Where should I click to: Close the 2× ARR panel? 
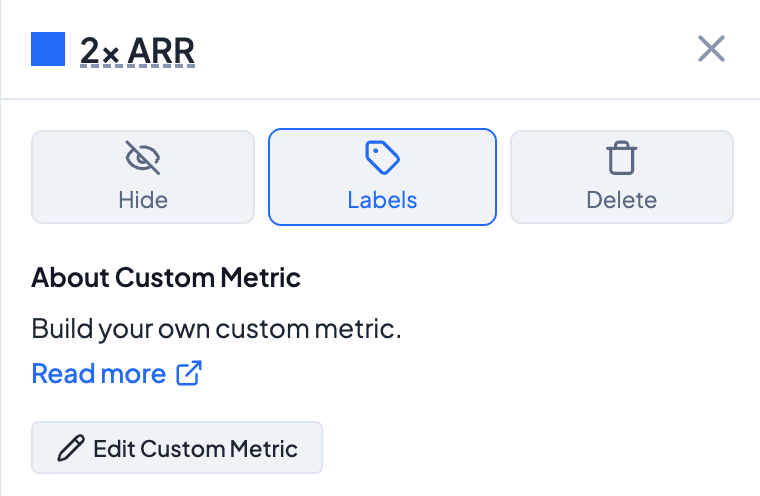pyautogui.click(x=711, y=49)
